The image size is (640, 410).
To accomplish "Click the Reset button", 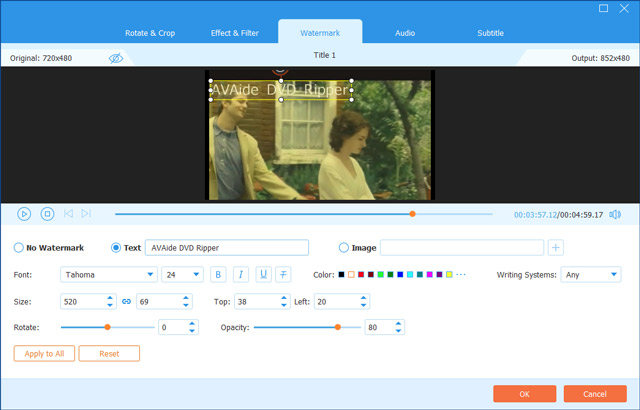I will (109, 353).
